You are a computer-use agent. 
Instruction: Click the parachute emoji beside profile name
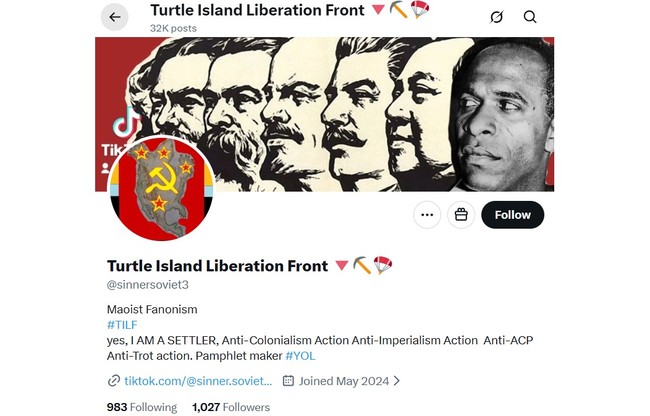point(383,265)
